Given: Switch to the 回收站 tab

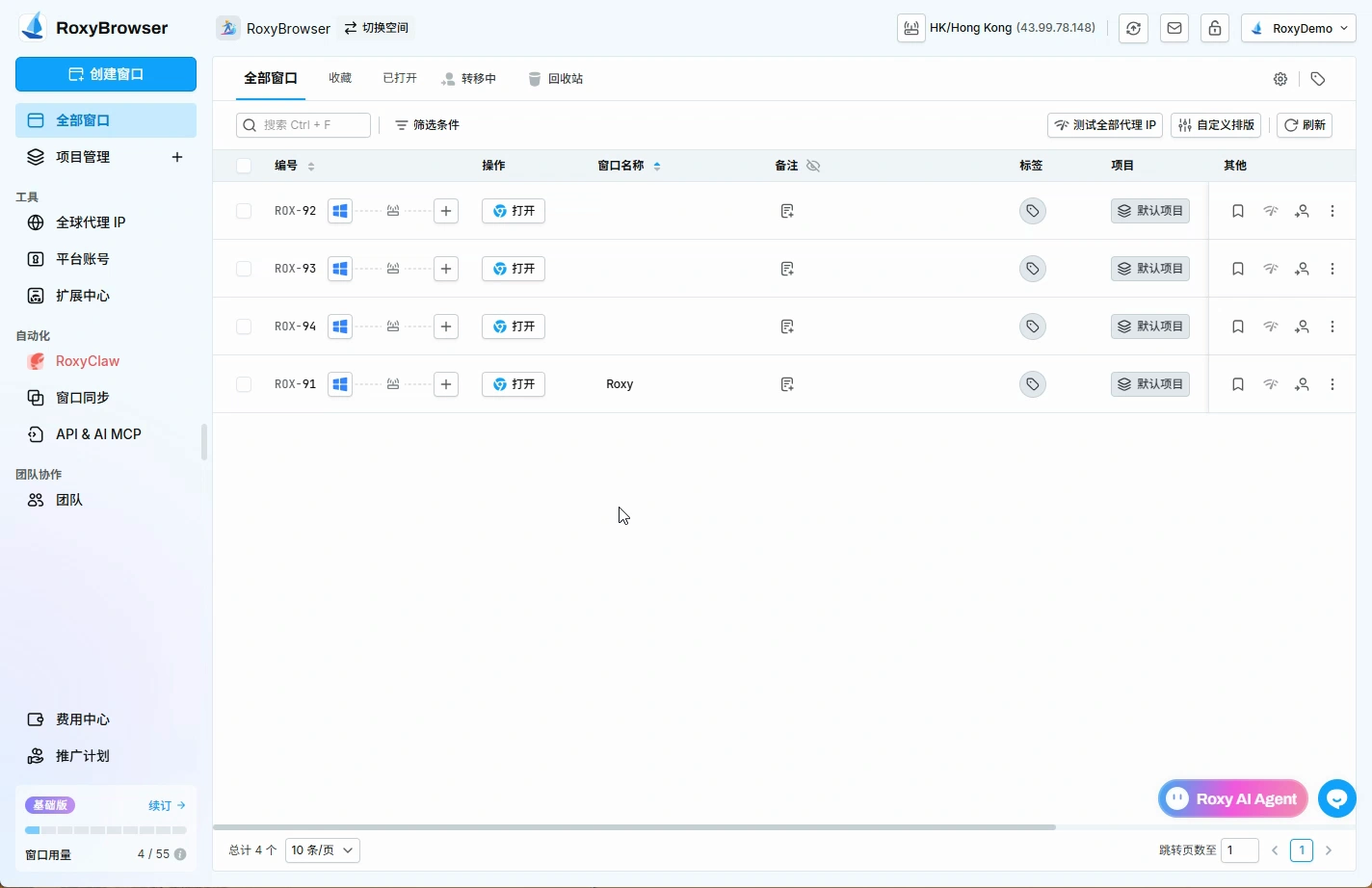Looking at the screenshot, I should click(556, 79).
